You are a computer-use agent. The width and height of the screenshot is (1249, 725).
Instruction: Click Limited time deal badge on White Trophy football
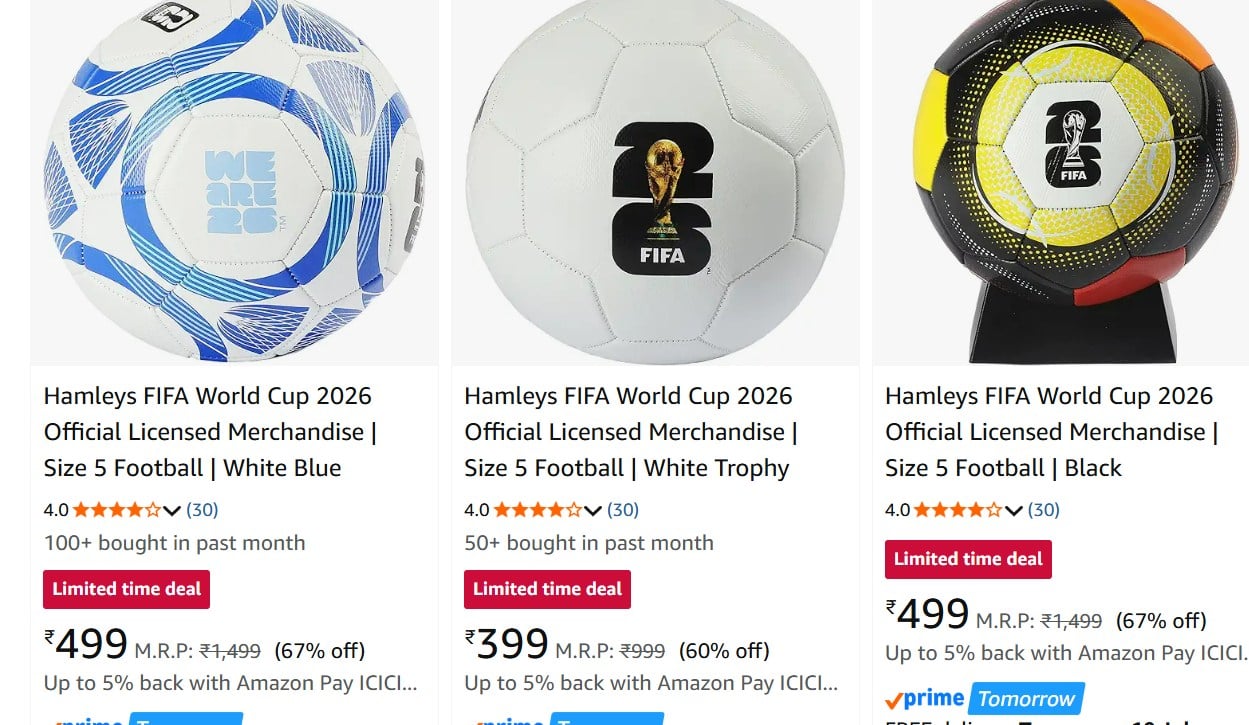point(548,589)
